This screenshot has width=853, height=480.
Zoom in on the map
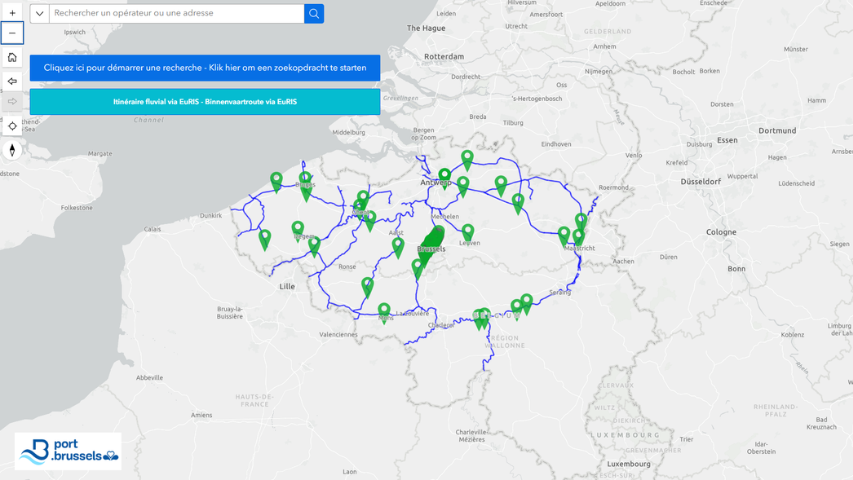click(12, 12)
